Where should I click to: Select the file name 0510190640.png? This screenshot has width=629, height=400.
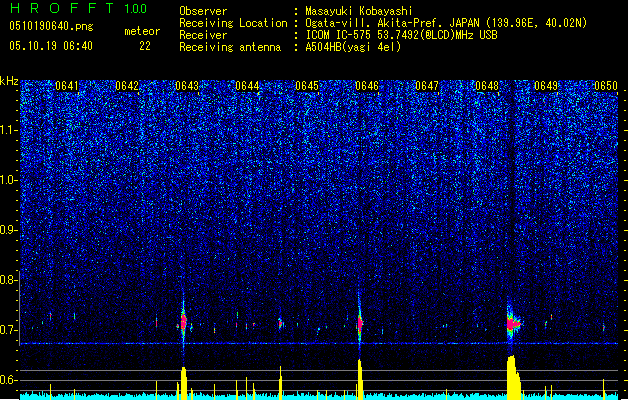point(51,27)
